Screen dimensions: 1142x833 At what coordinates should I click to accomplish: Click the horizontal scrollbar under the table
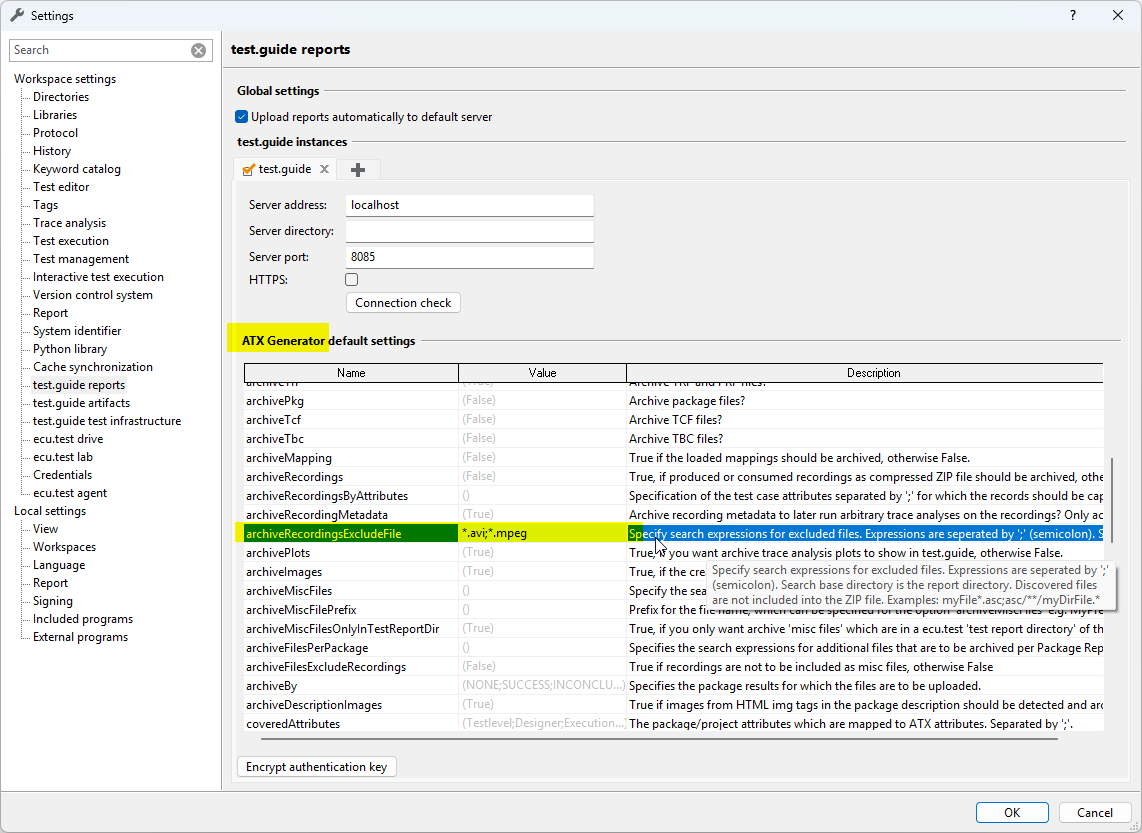click(x=658, y=739)
